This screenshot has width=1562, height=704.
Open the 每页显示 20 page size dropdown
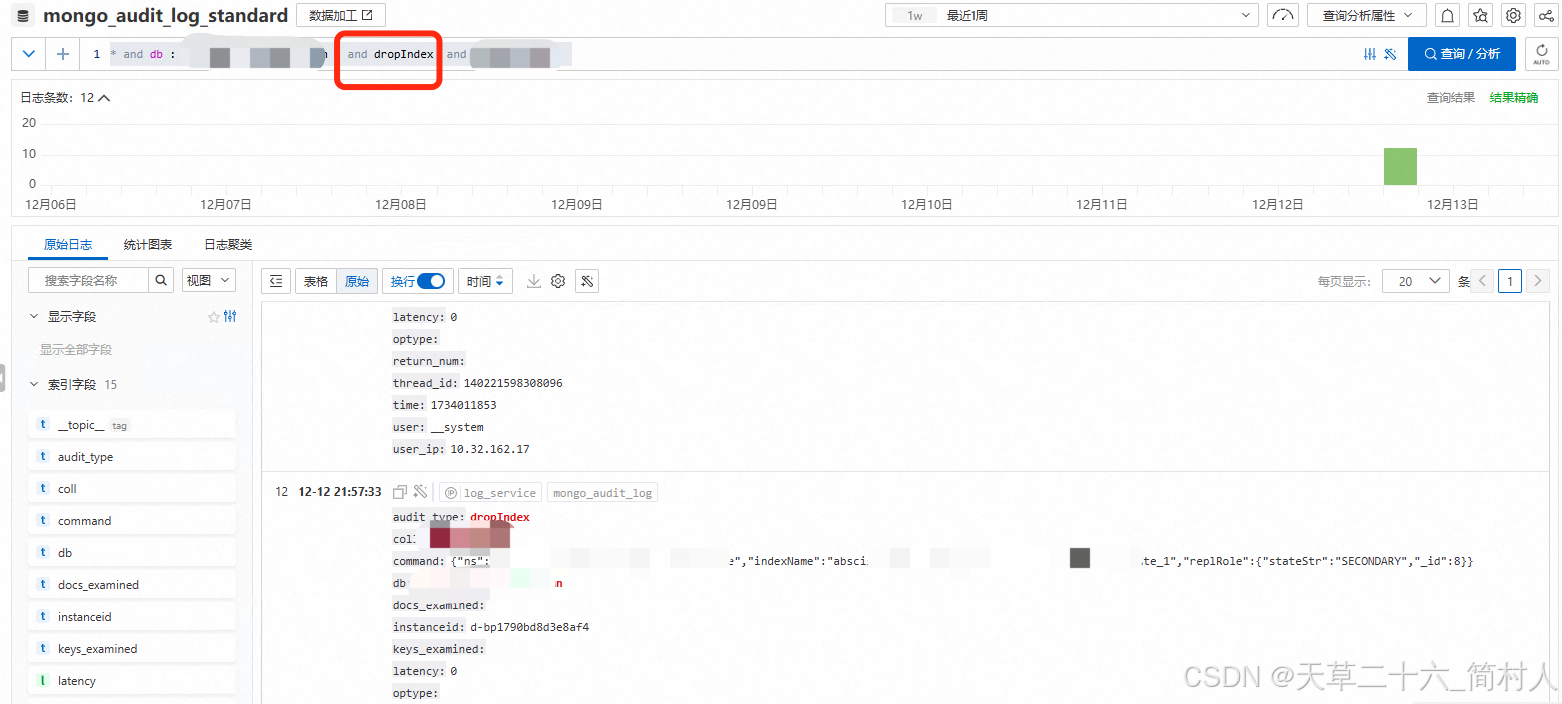1415,281
